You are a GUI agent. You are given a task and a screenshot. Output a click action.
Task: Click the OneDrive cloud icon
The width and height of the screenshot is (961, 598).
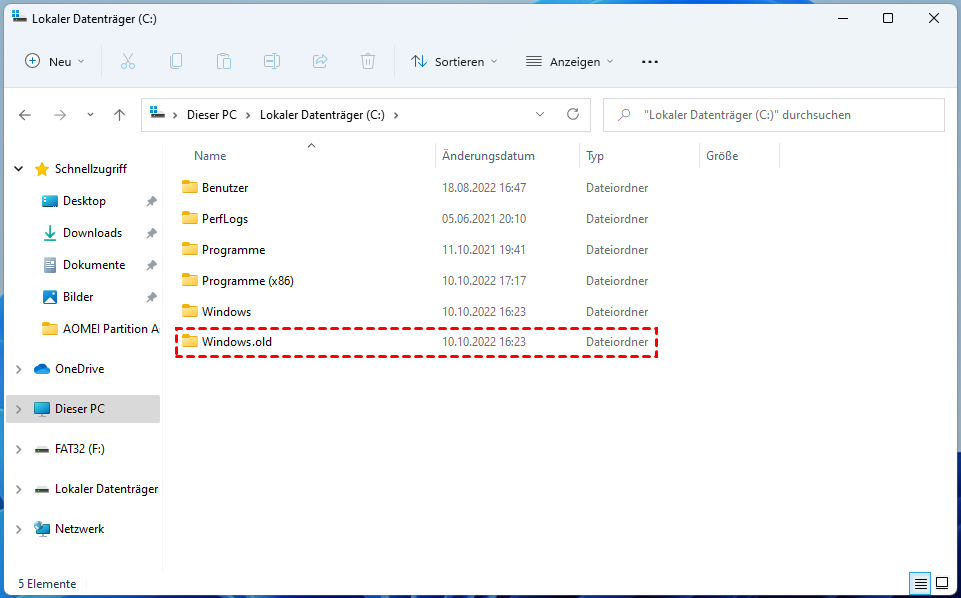(42, 369)
